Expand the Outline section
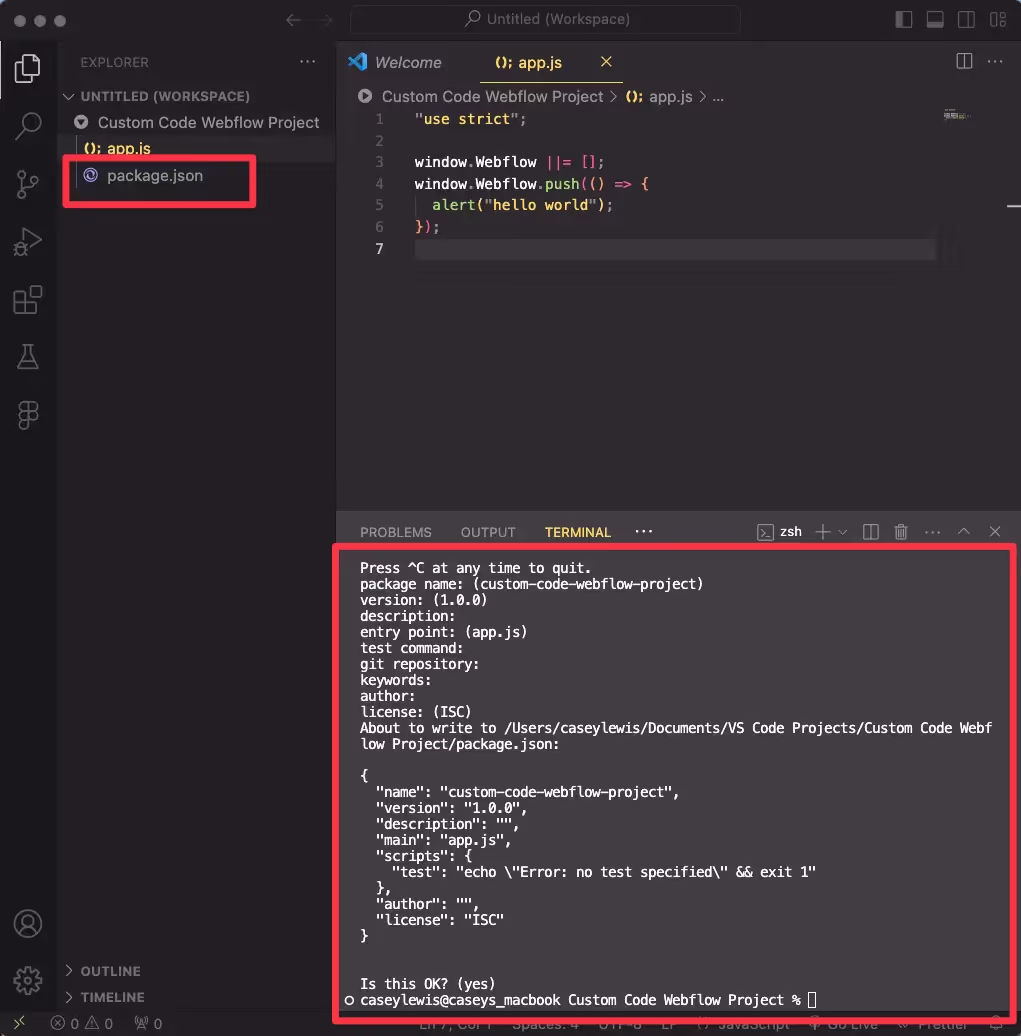 (110, 971)
